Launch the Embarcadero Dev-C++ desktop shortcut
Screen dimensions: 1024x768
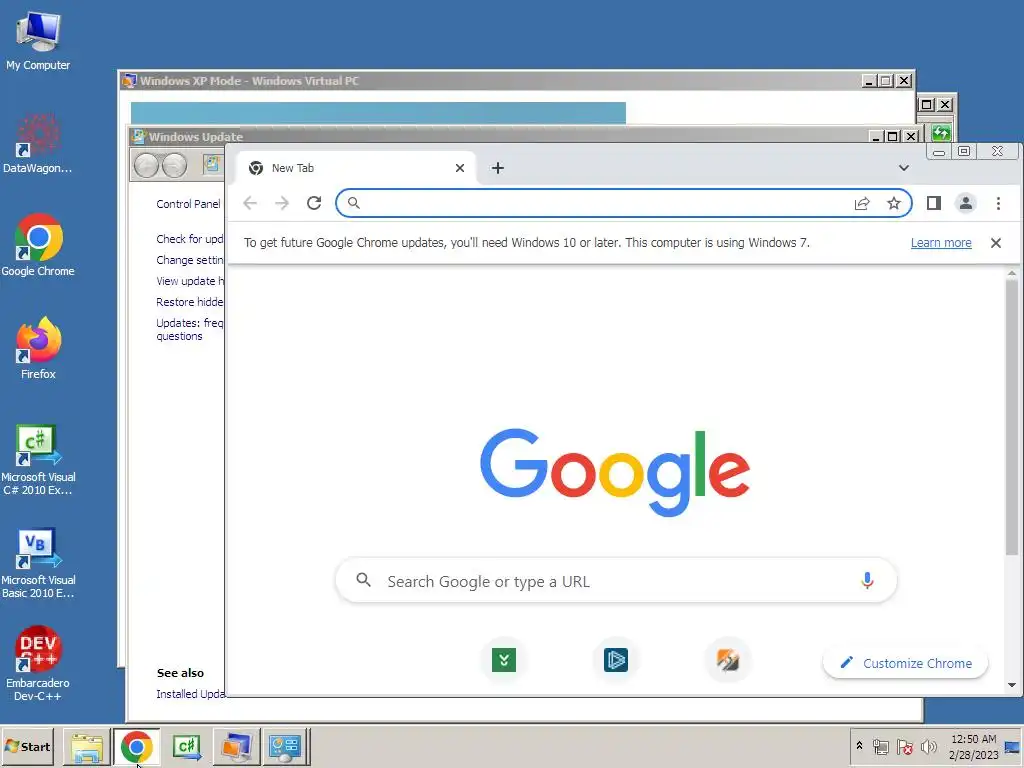click(x=38, y=664)
